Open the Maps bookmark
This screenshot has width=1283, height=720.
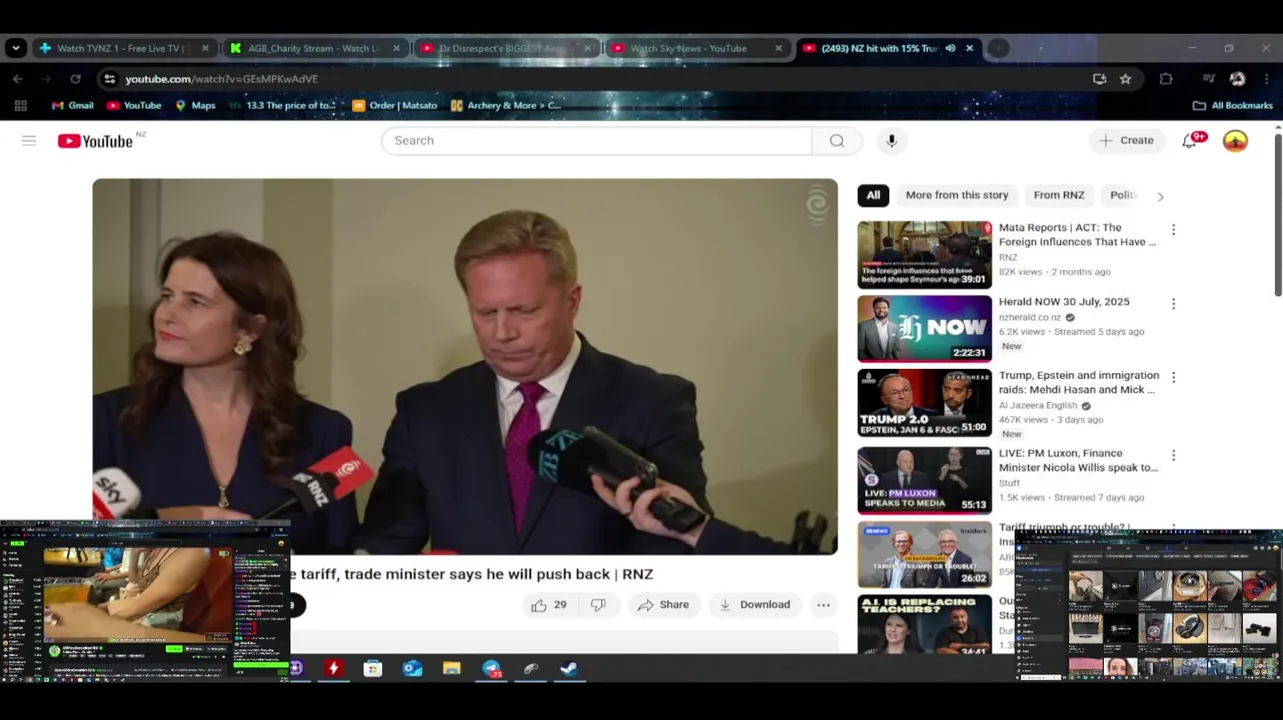pos(195,105)
